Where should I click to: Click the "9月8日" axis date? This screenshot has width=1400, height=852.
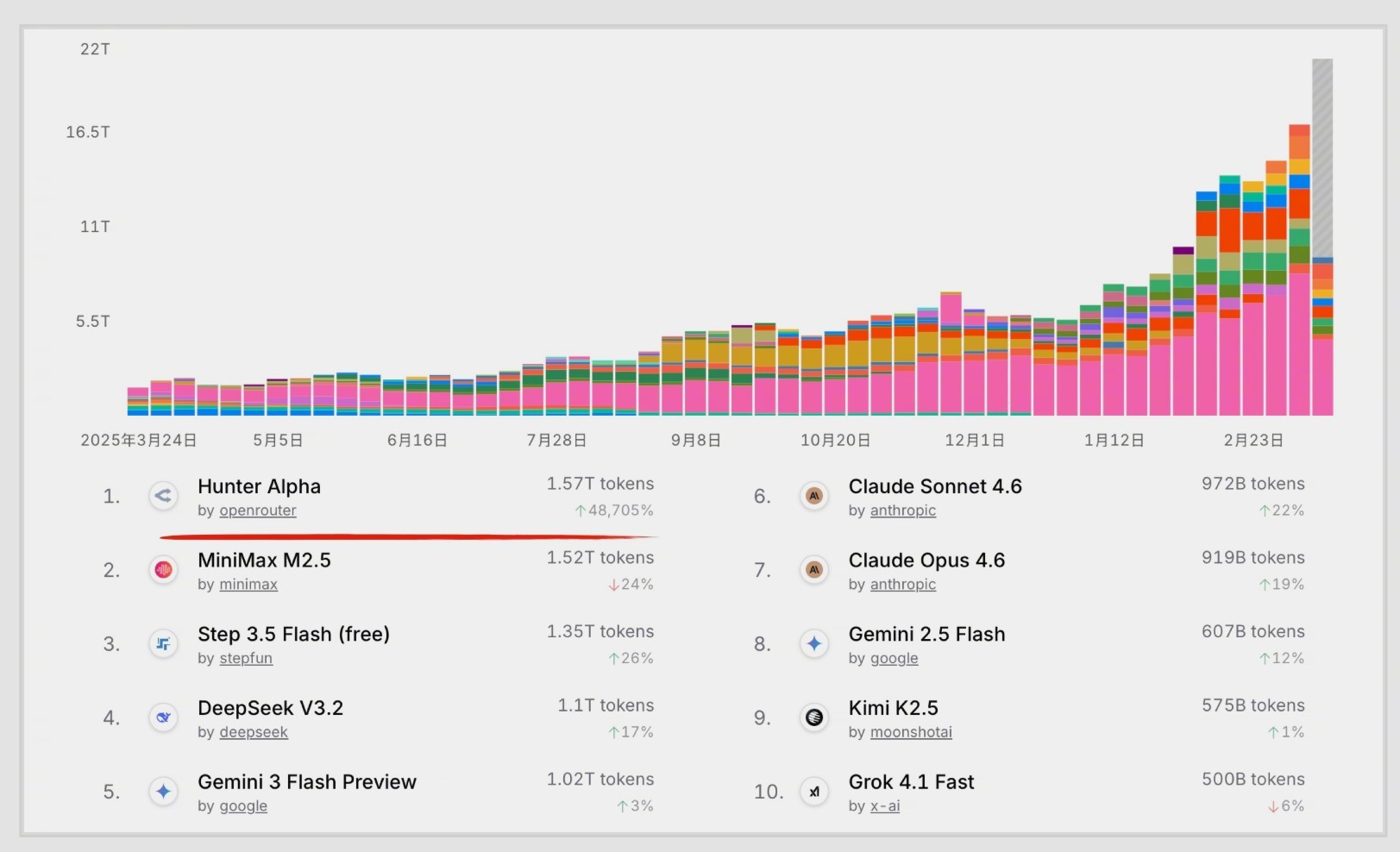[x=696, y=441]
